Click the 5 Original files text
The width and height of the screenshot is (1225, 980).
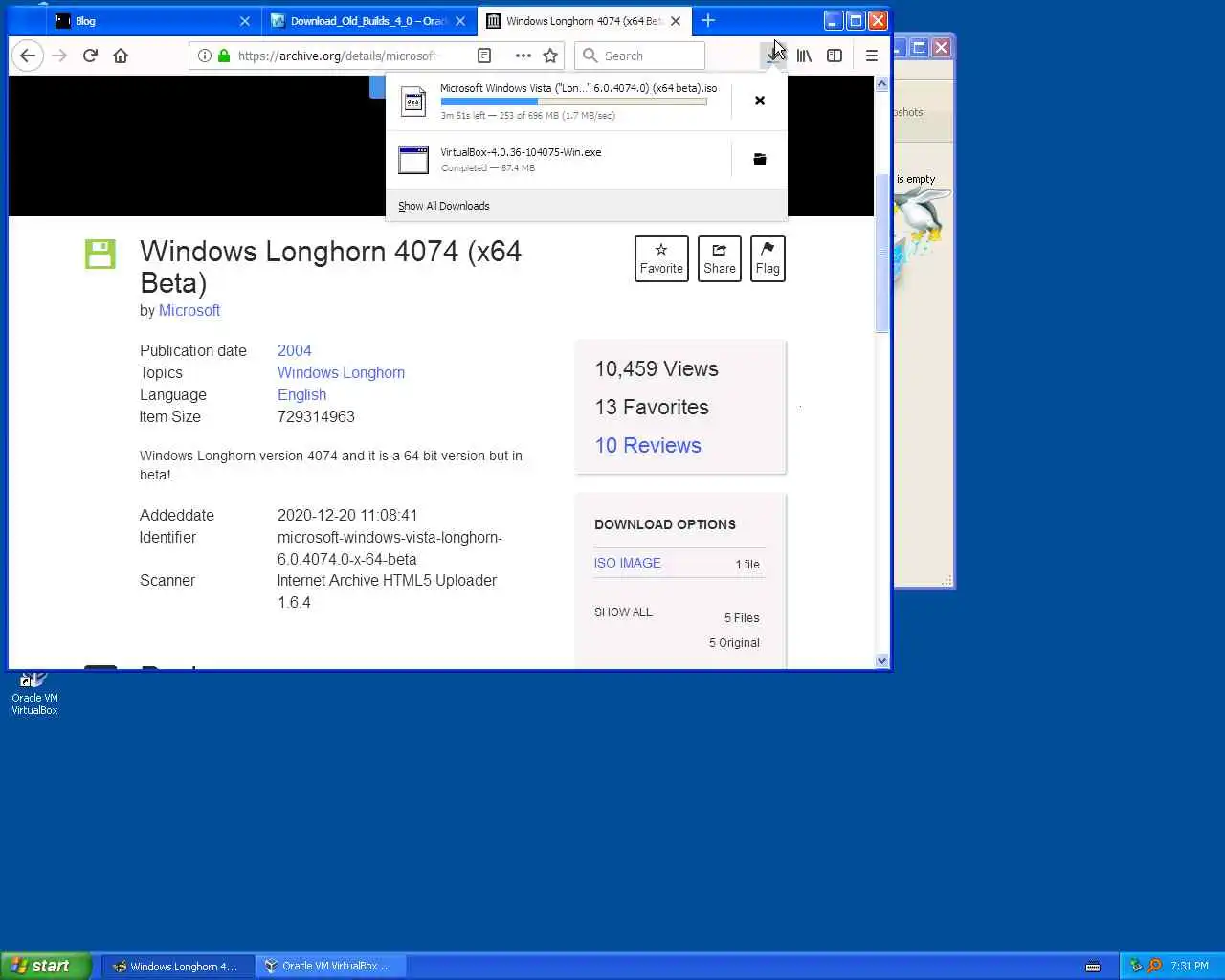tap(734, 643)
